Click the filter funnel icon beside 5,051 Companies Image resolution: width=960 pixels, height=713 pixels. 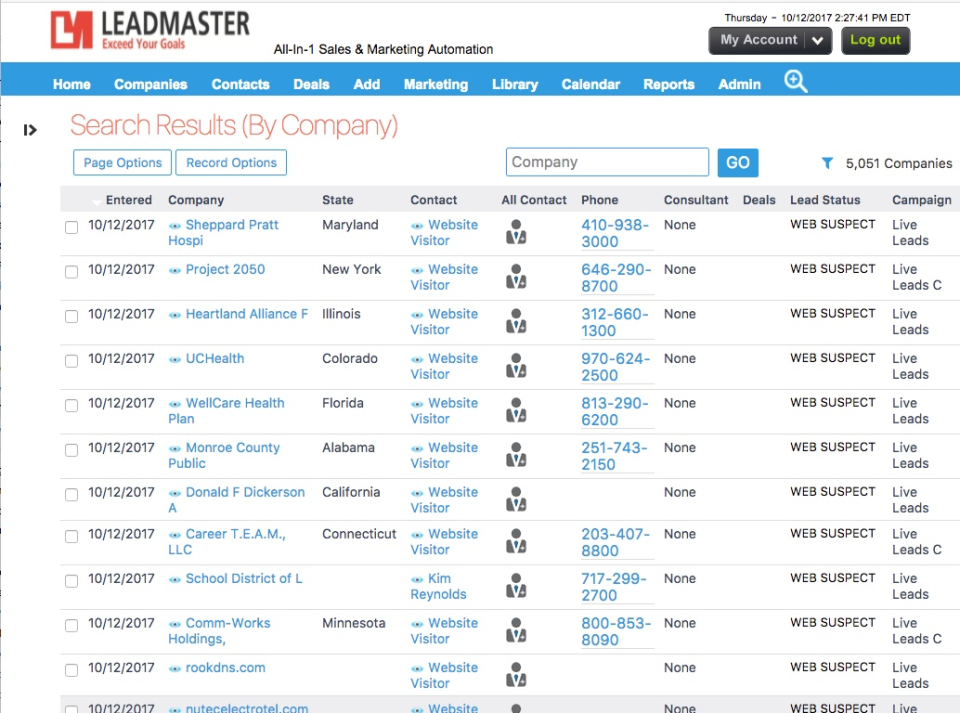coord(827,162)
